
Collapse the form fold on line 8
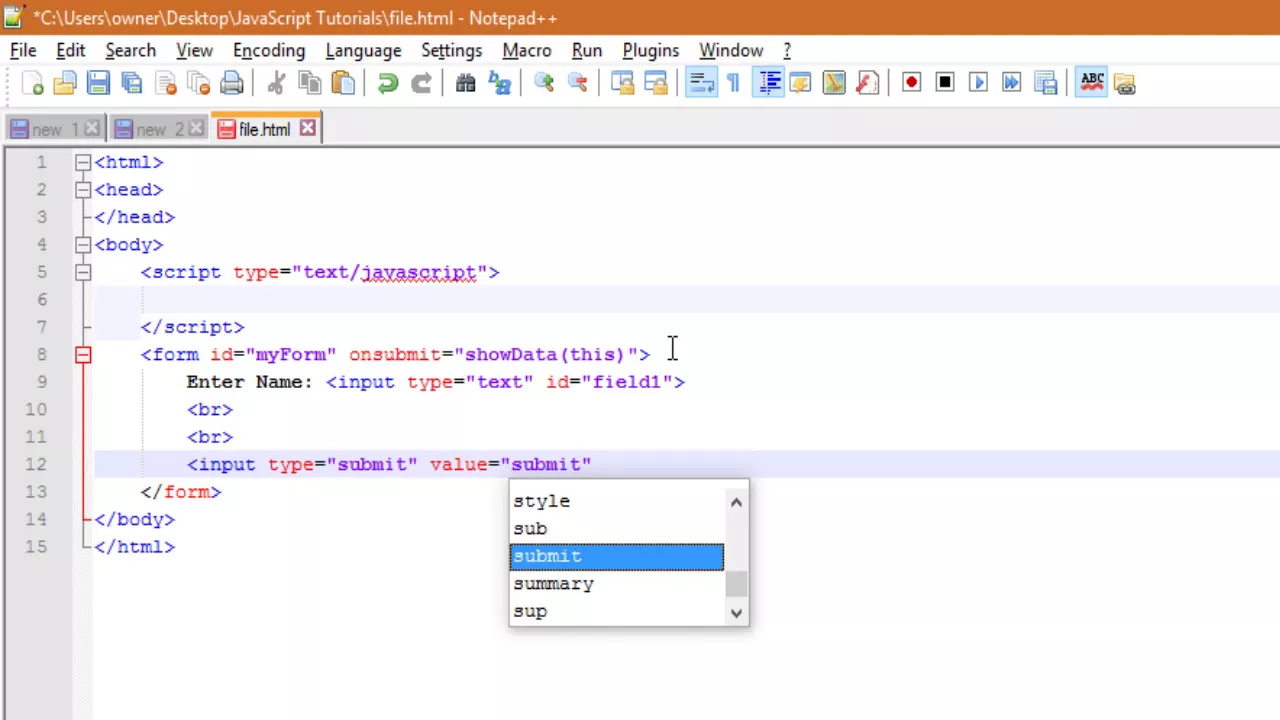pos(83,354)
